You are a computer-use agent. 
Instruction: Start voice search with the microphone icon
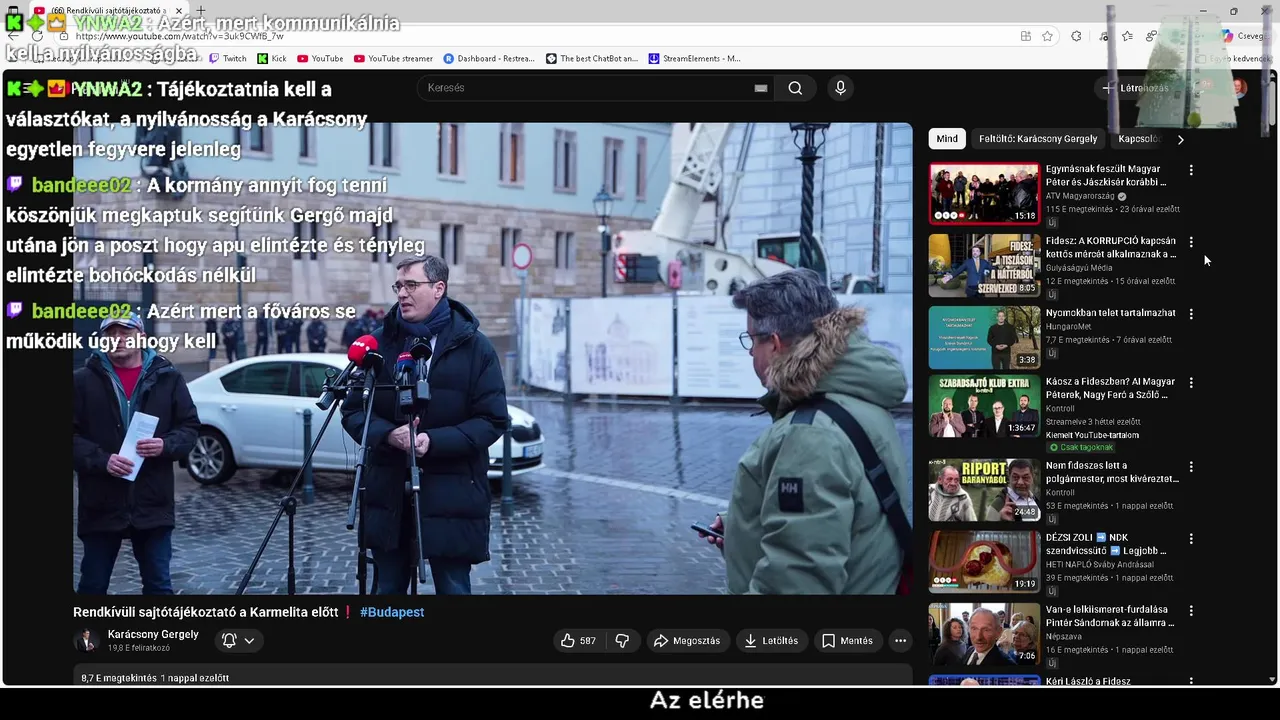(x=840, y=88)
